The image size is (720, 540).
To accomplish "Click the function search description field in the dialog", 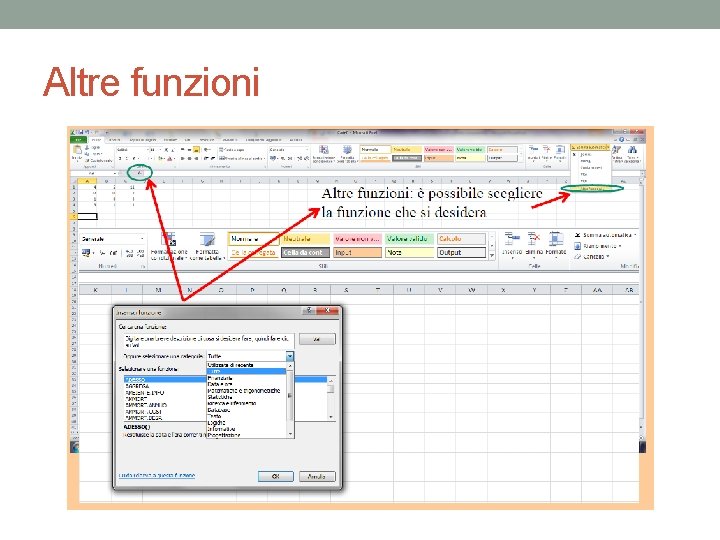I will 208,341.
